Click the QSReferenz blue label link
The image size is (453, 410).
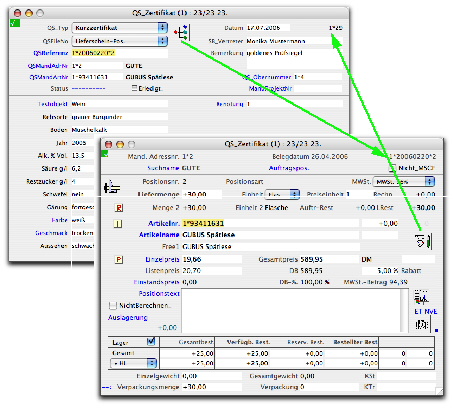(x=51, y=53)
